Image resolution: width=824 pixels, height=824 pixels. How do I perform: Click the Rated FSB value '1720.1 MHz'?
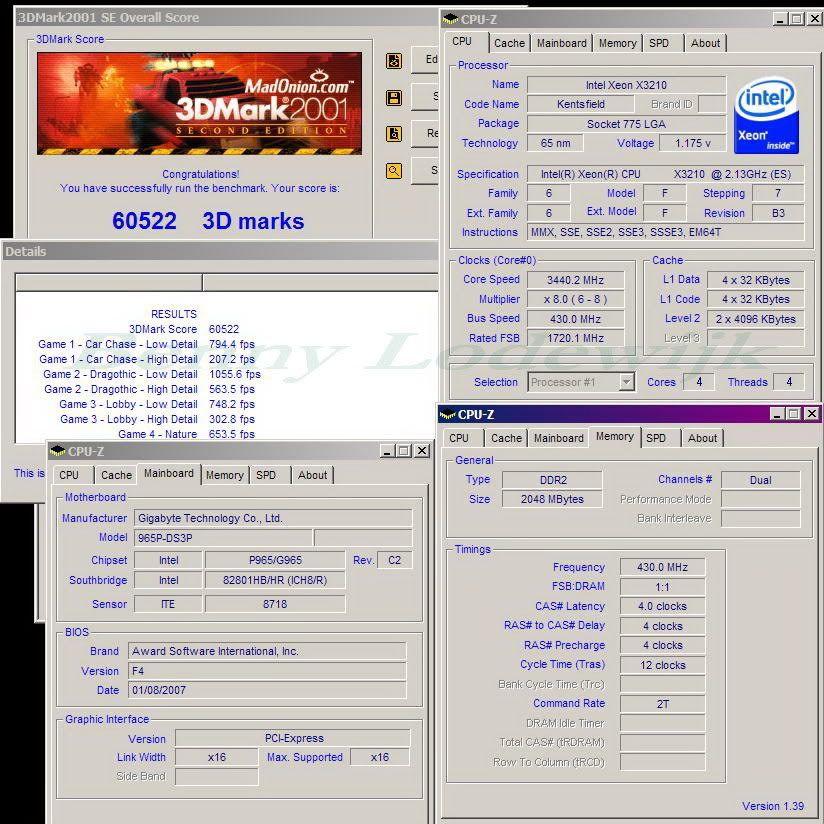[x=575, y=338]
